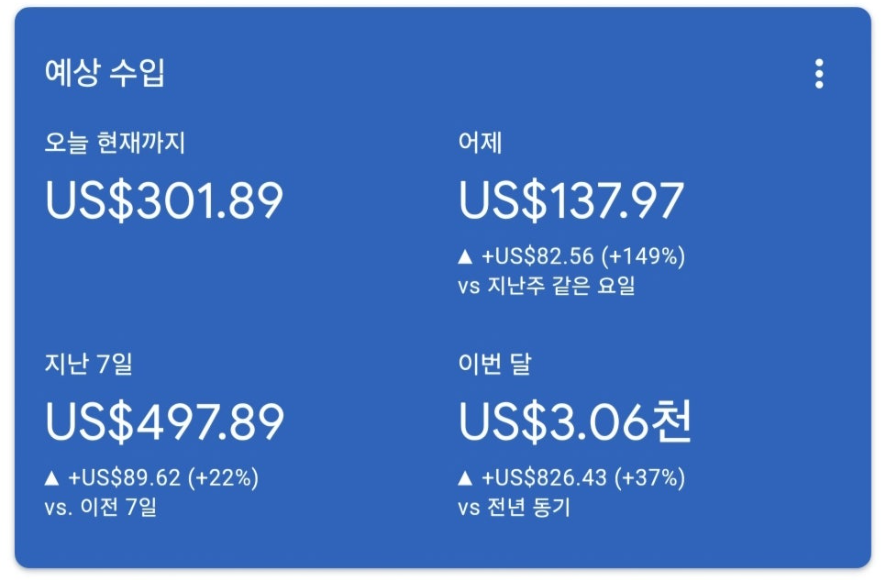Open today's earnings US$301.89
This screenshot has height=580, width=881.
(x=164, y=201)
